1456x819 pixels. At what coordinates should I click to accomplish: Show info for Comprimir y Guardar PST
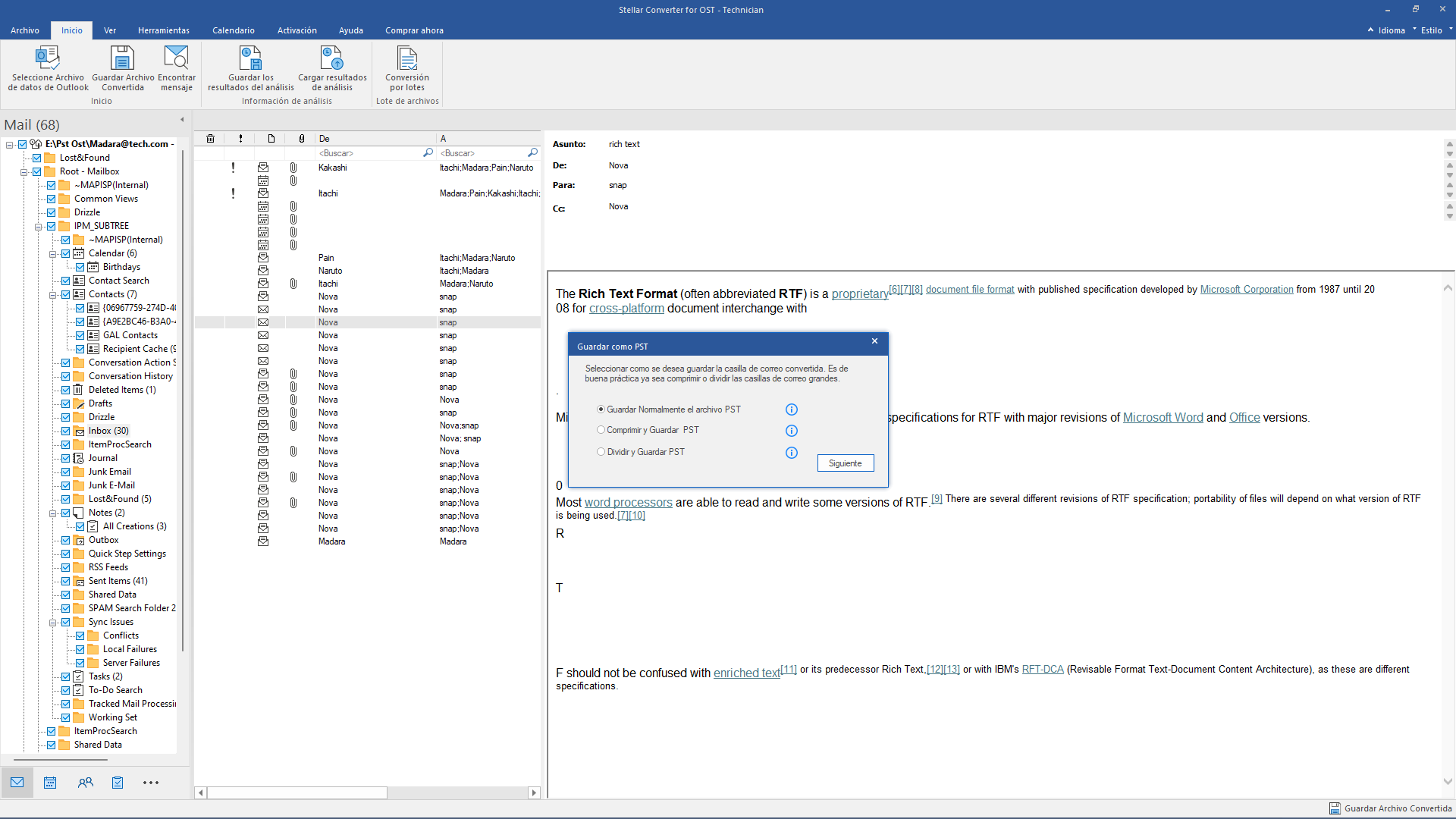point(792,431)
